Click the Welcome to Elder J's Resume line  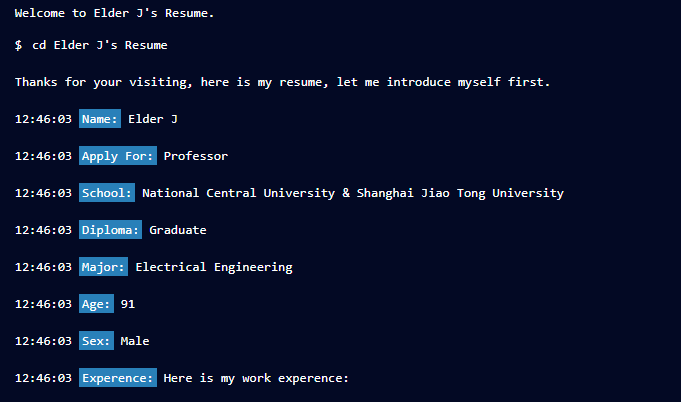[115, 13]
